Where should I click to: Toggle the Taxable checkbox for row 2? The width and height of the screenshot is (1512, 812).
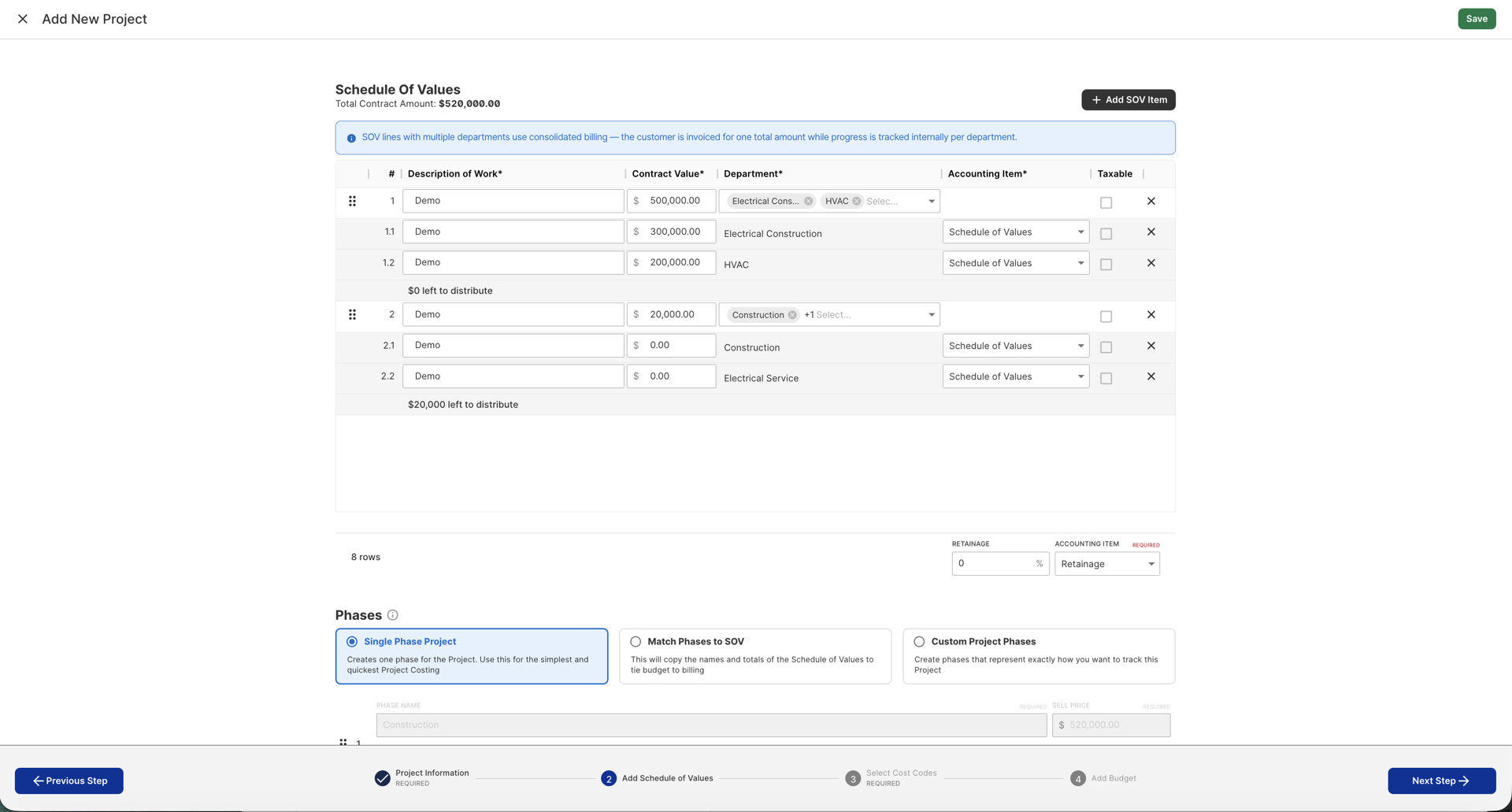click(1106, 317)
